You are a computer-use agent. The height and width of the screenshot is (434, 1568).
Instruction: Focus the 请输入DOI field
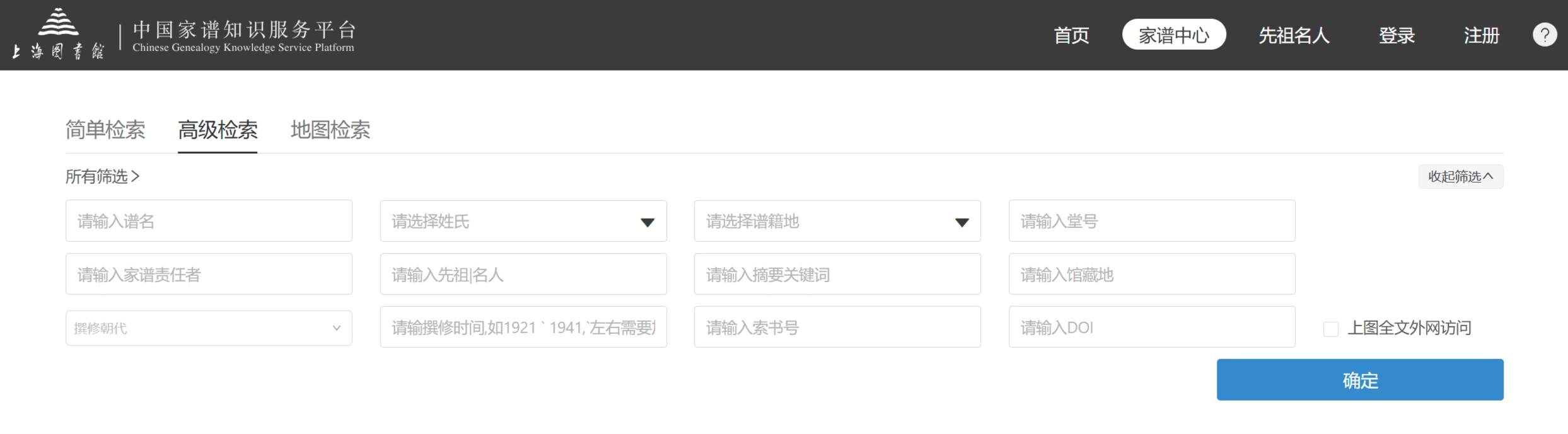[x=1152, y=327]
